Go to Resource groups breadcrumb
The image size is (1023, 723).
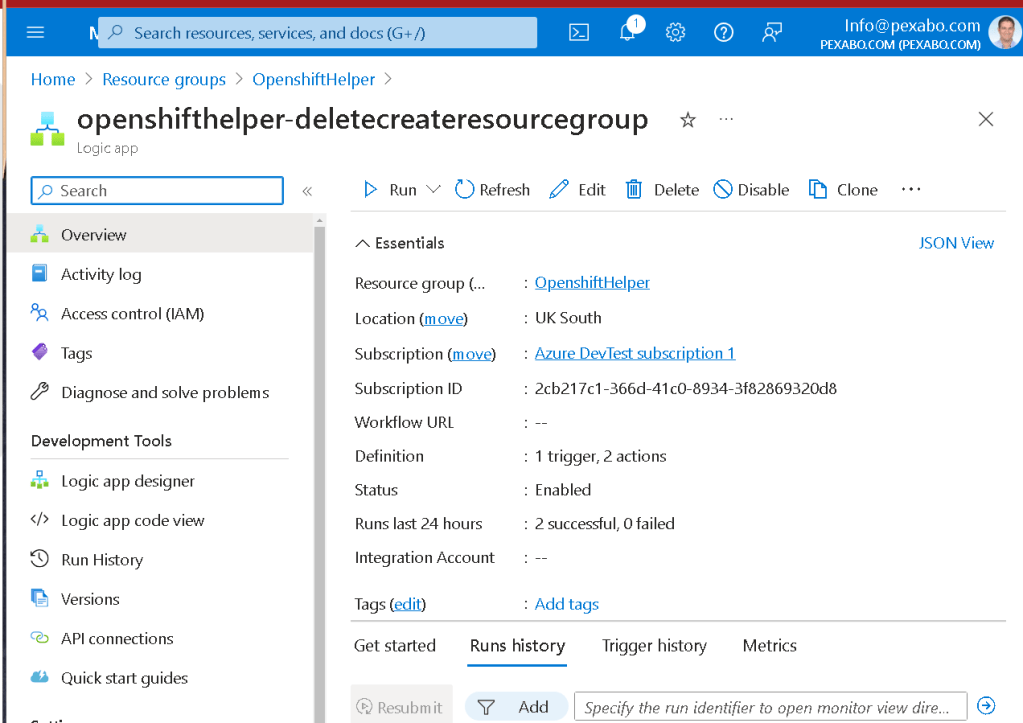coord(164,80)
